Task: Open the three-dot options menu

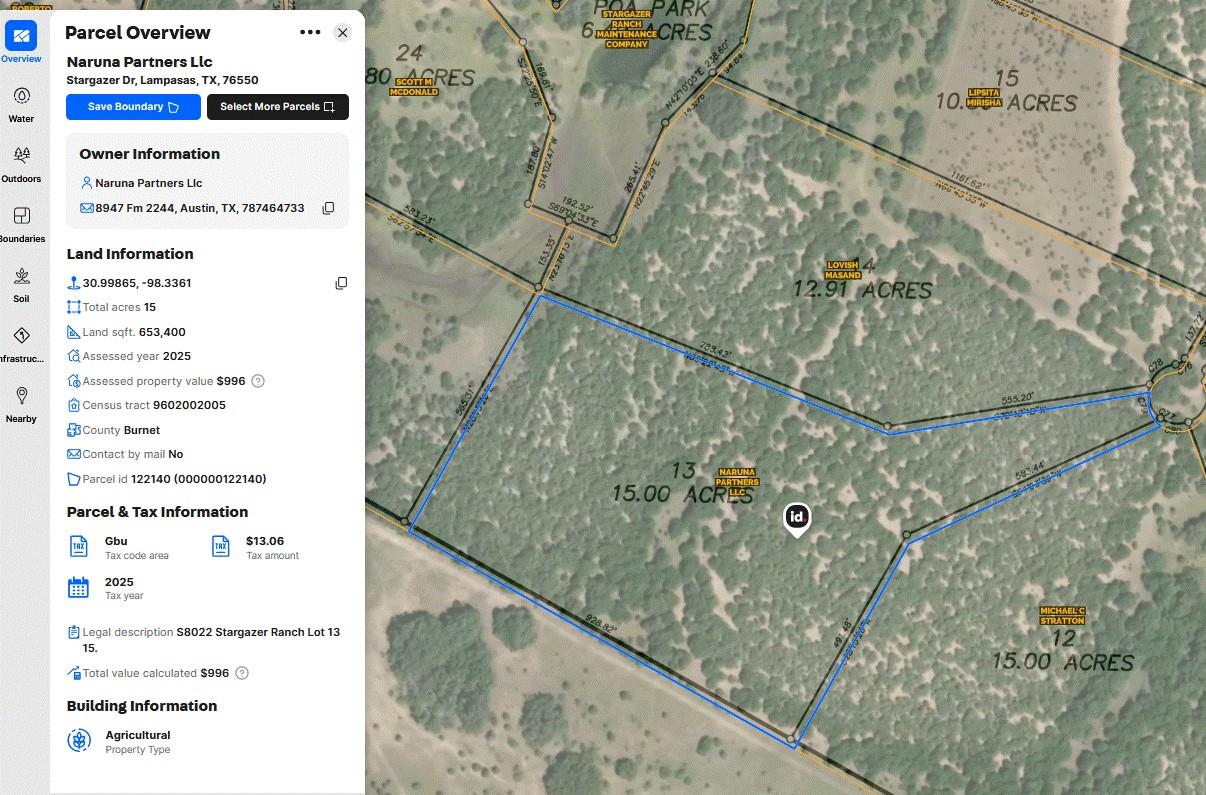Action: pyautogui.click(x=310, y=32)
